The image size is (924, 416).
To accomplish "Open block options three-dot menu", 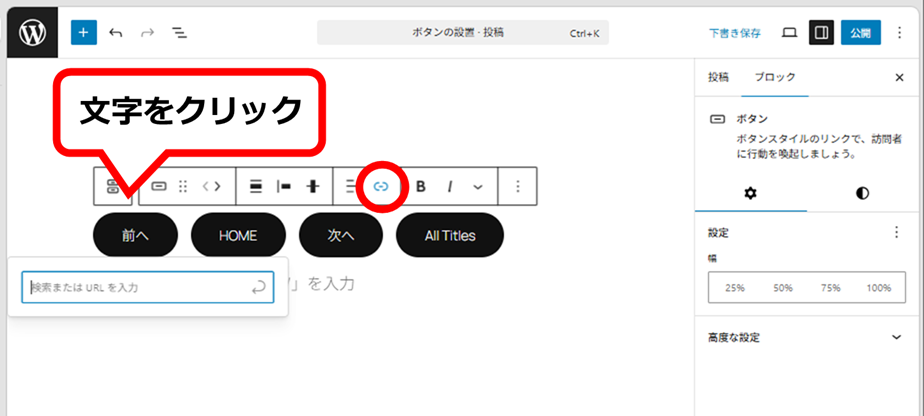I will click(517, 186).
